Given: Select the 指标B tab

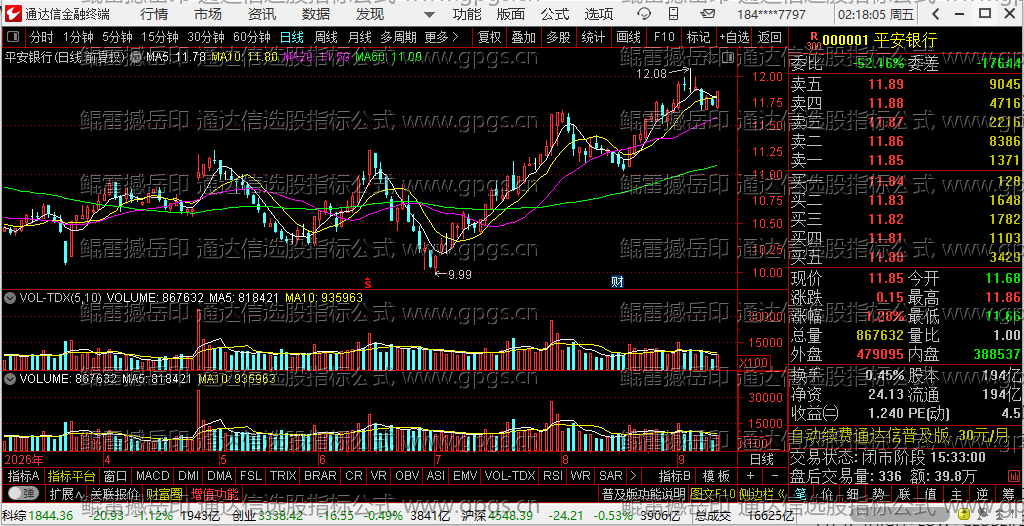Looking at the screenshot, I should click(675, 476).
